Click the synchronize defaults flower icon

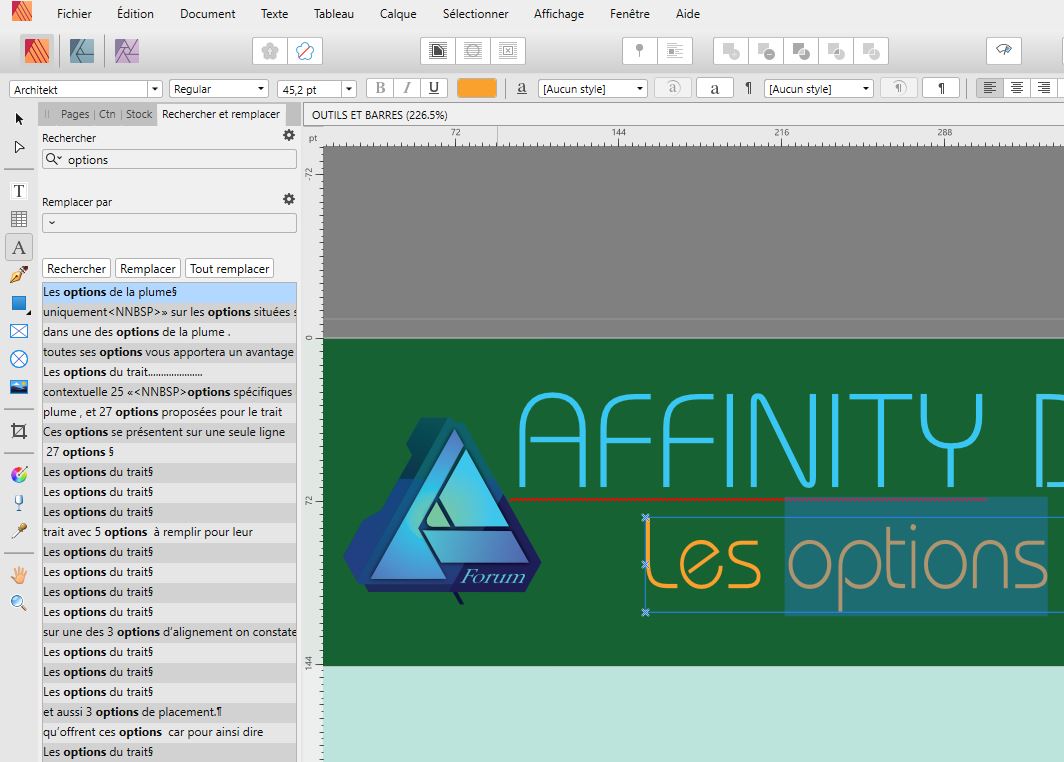point(270,51)
